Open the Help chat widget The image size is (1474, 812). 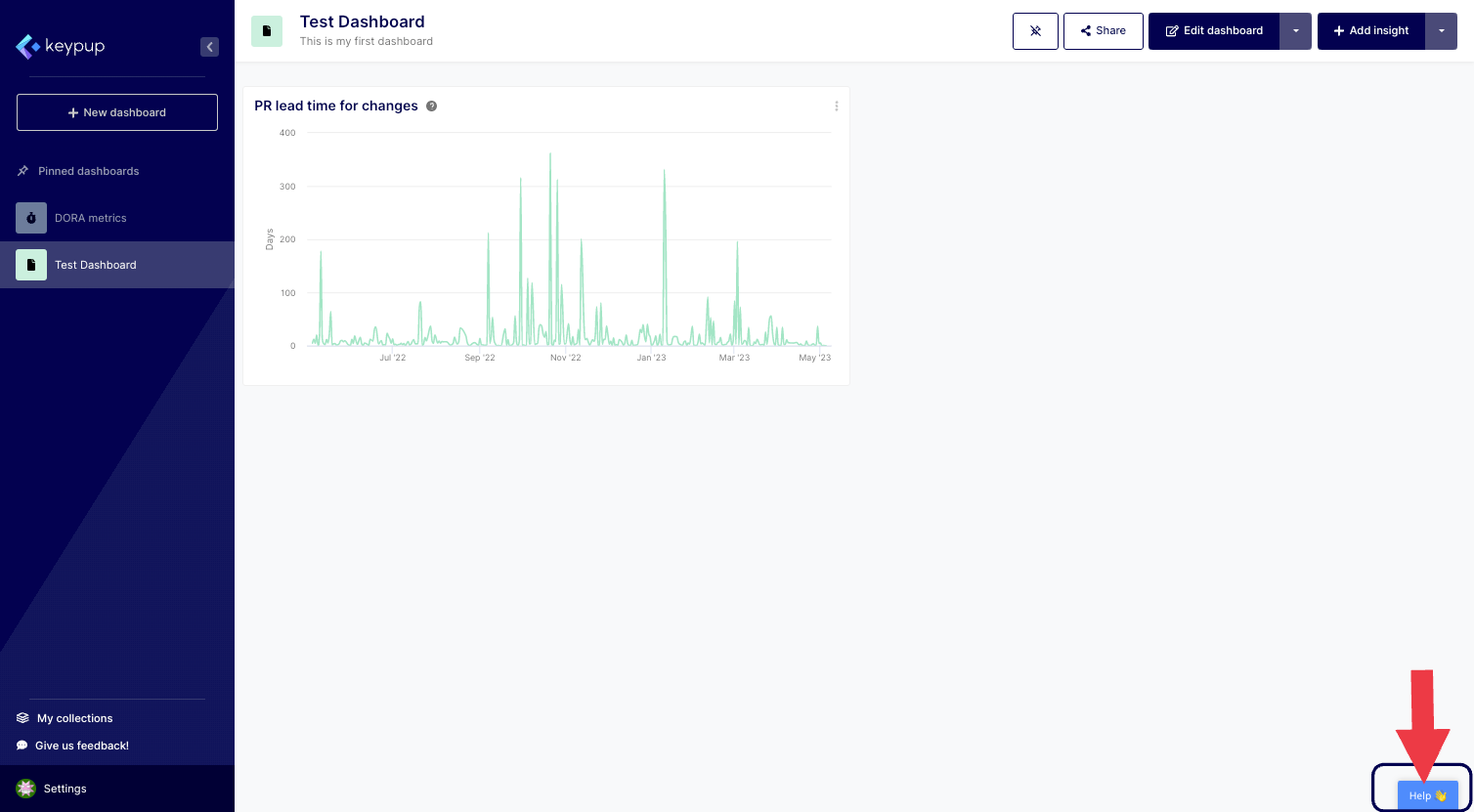1427,795
